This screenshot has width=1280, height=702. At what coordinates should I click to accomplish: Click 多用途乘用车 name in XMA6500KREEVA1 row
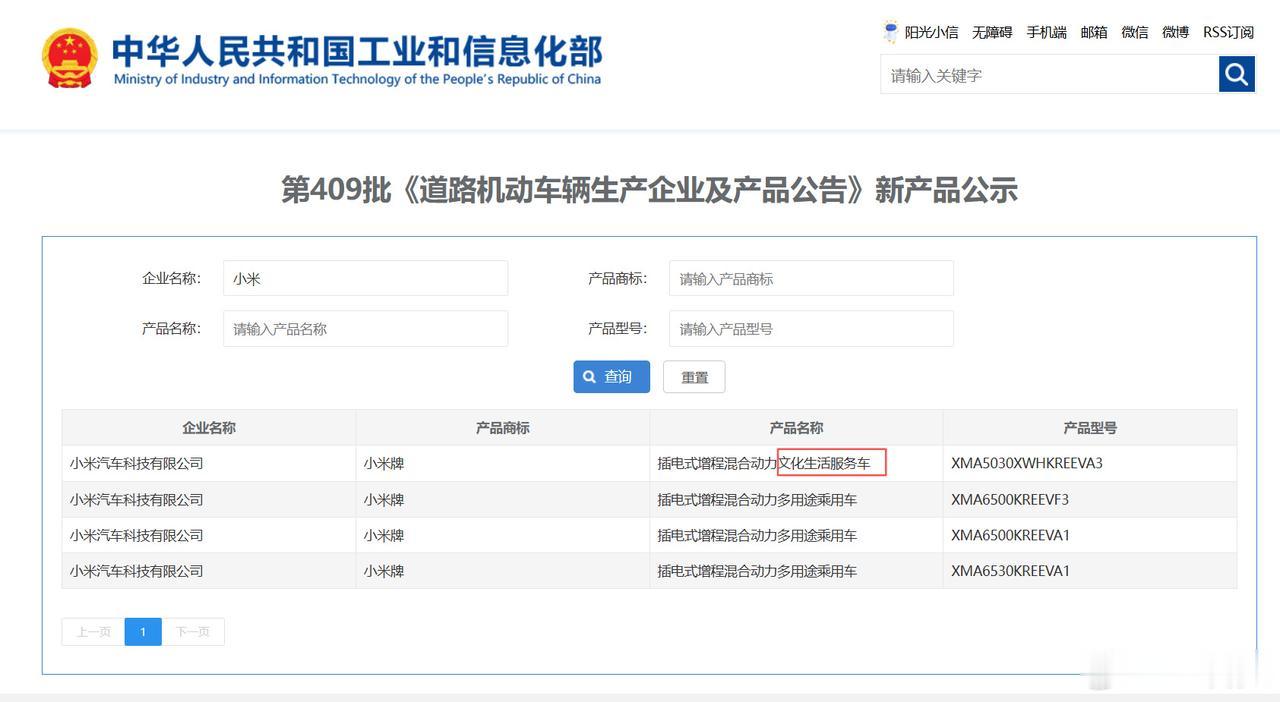click(757, 535)
